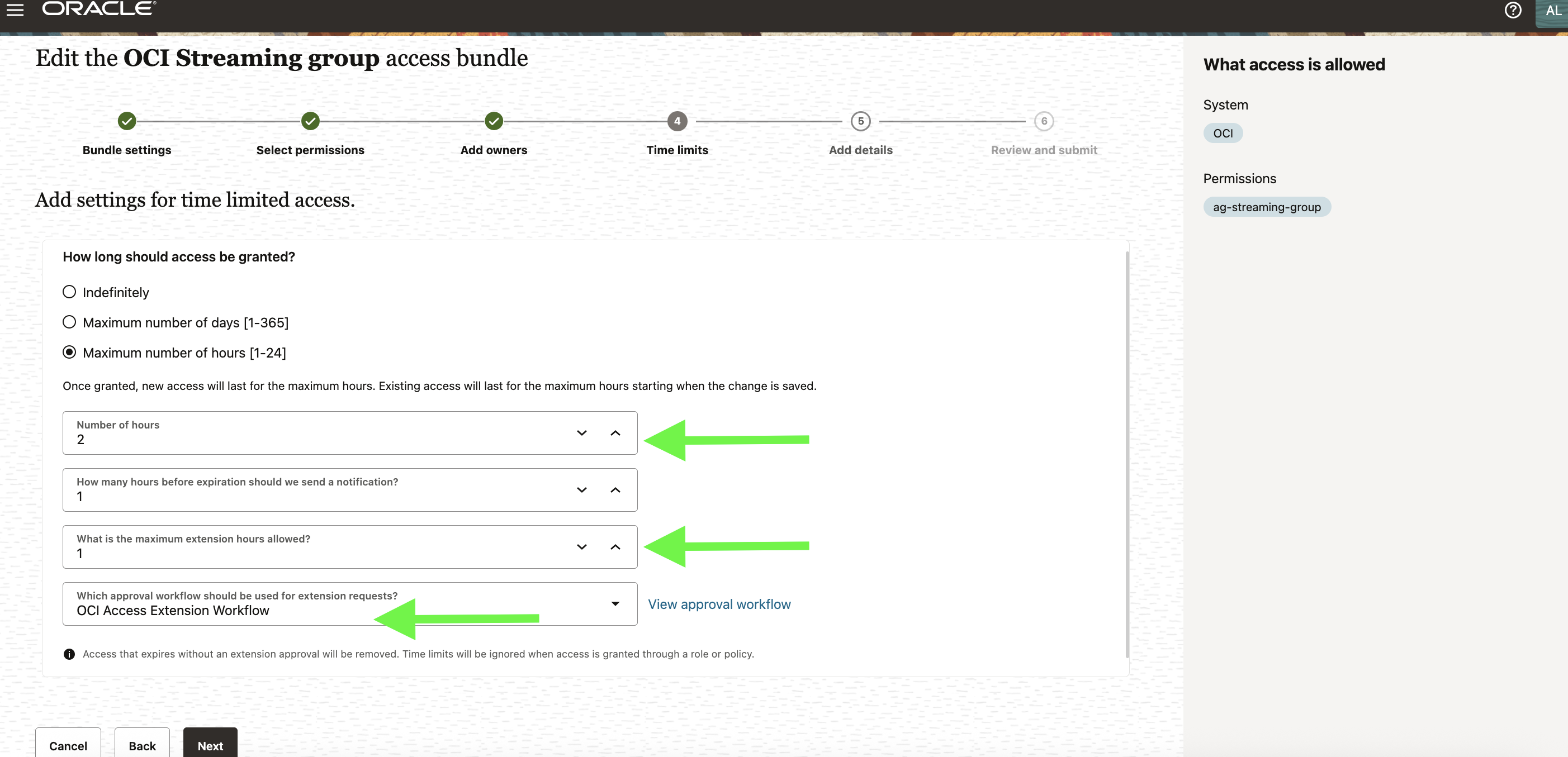
Task: Click the Back button
Action: 142,745
